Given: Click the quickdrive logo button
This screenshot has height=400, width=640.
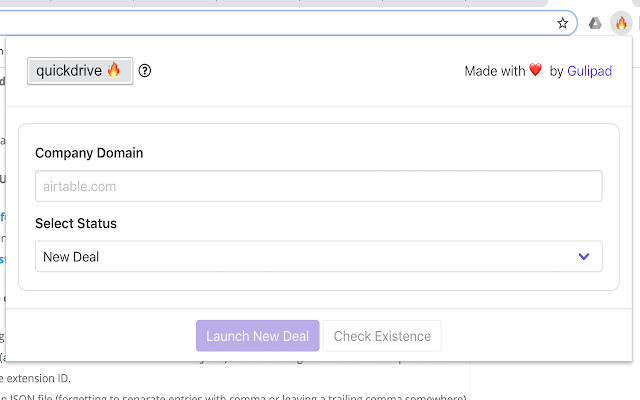Looking at the screenshot, I should click(80, 71).
